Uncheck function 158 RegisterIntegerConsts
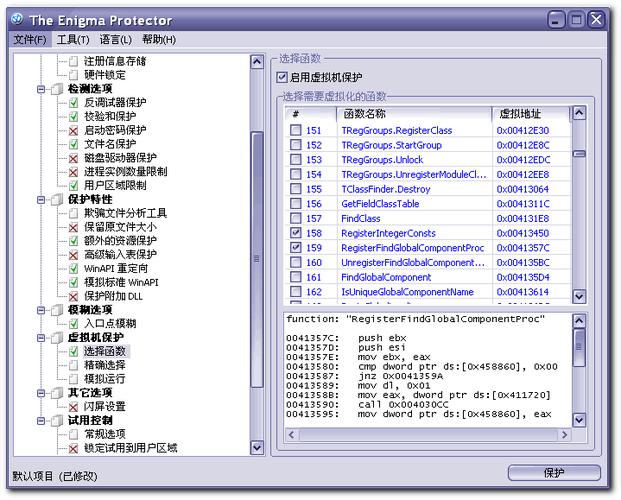 coord(295,233)
